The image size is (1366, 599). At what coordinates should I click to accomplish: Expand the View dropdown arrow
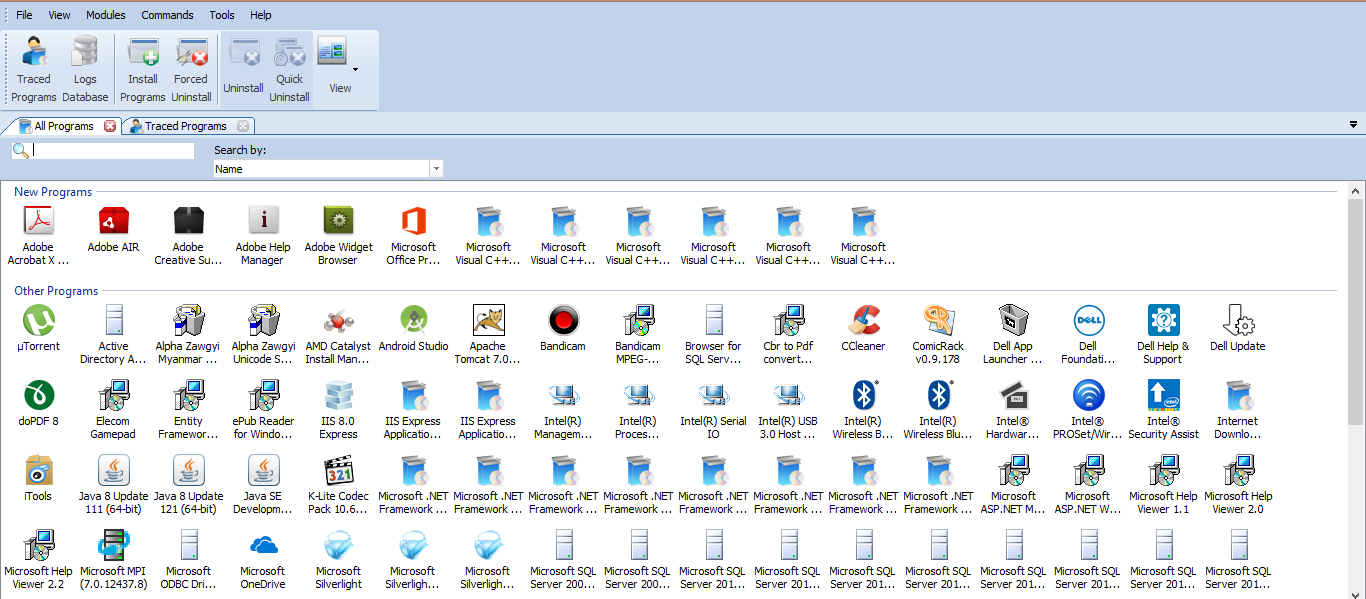coord(356,69)
